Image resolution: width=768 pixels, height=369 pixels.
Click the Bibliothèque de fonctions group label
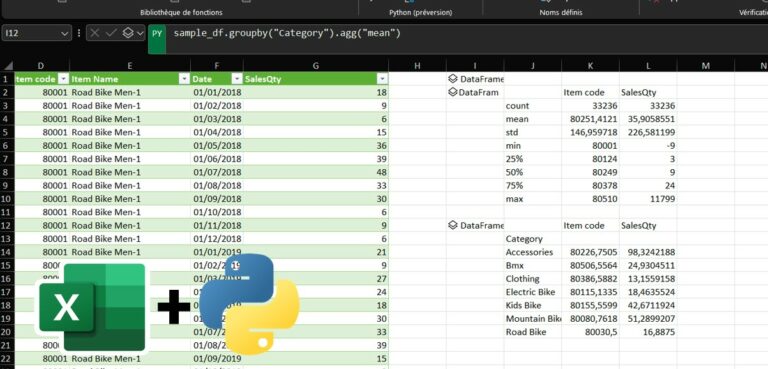[x=181, y=12]
